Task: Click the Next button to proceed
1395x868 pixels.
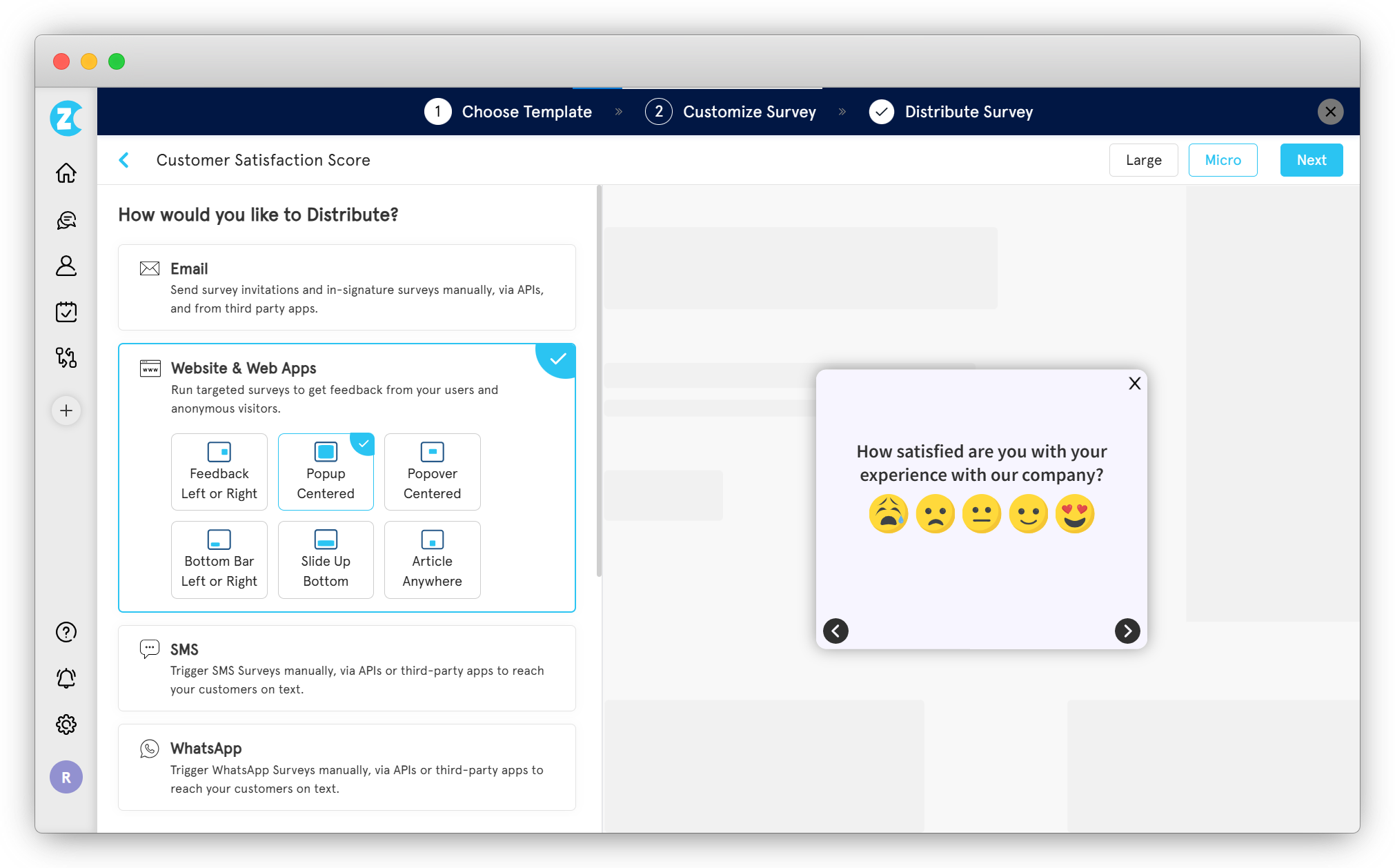Action: point(1311,160)
